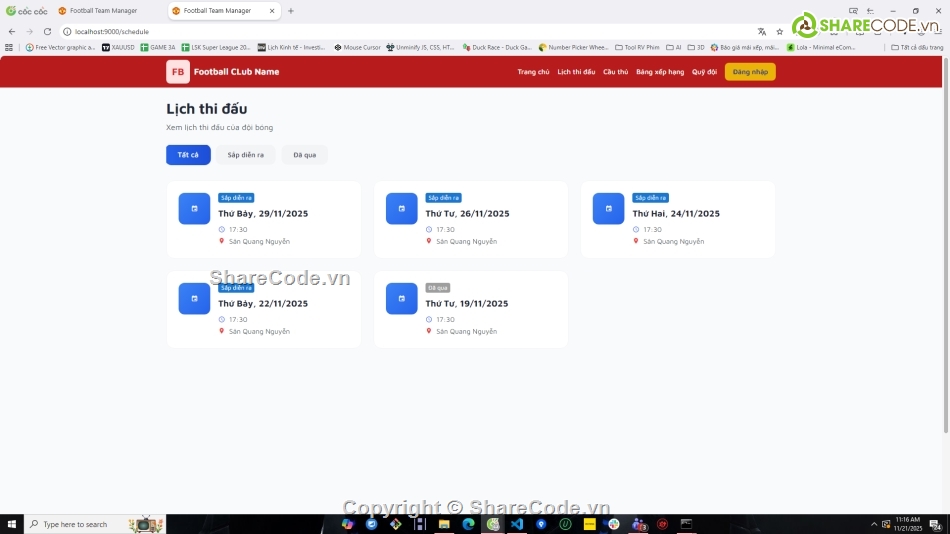Click the Đã qua badge on 19/11/2025 card

[437, 288]
